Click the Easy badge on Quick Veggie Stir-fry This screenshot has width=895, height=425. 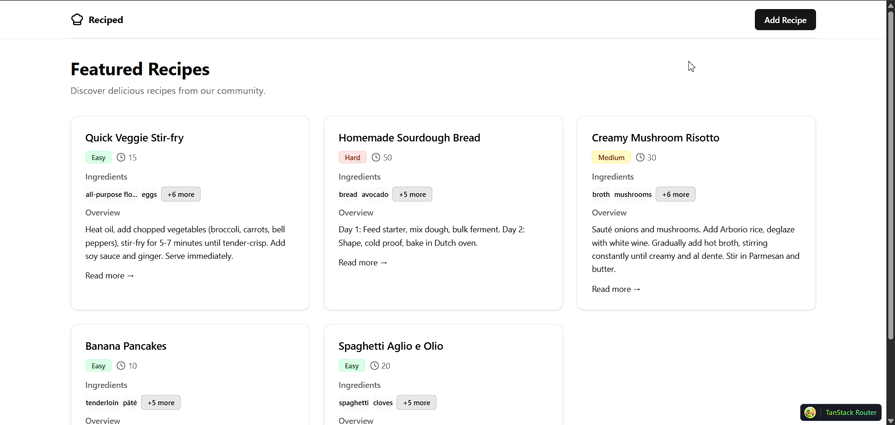tap(98, 157)
